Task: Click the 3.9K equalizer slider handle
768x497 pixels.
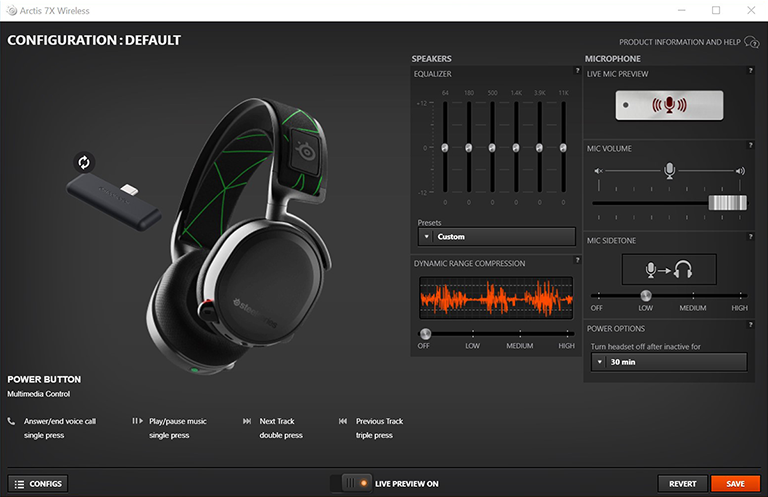Action: pos(539,147)
